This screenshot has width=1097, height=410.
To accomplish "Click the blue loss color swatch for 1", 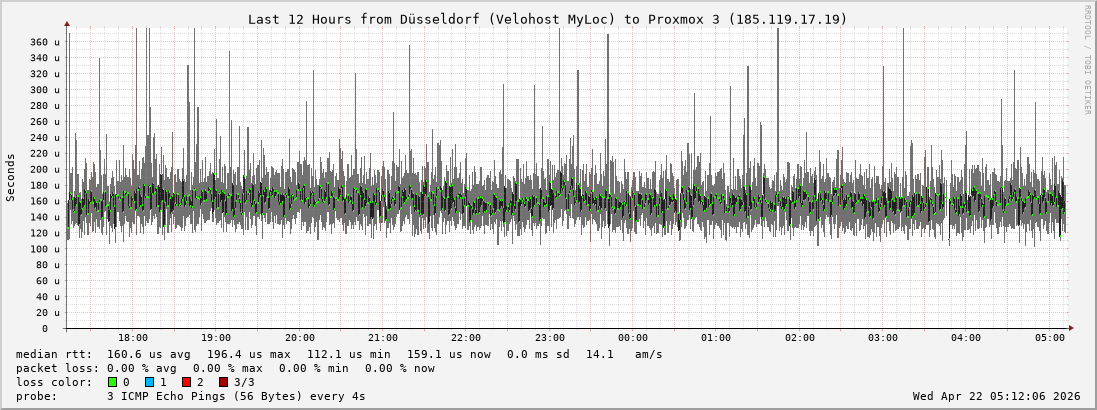I will pyautogui.click(x=149, y=382).
